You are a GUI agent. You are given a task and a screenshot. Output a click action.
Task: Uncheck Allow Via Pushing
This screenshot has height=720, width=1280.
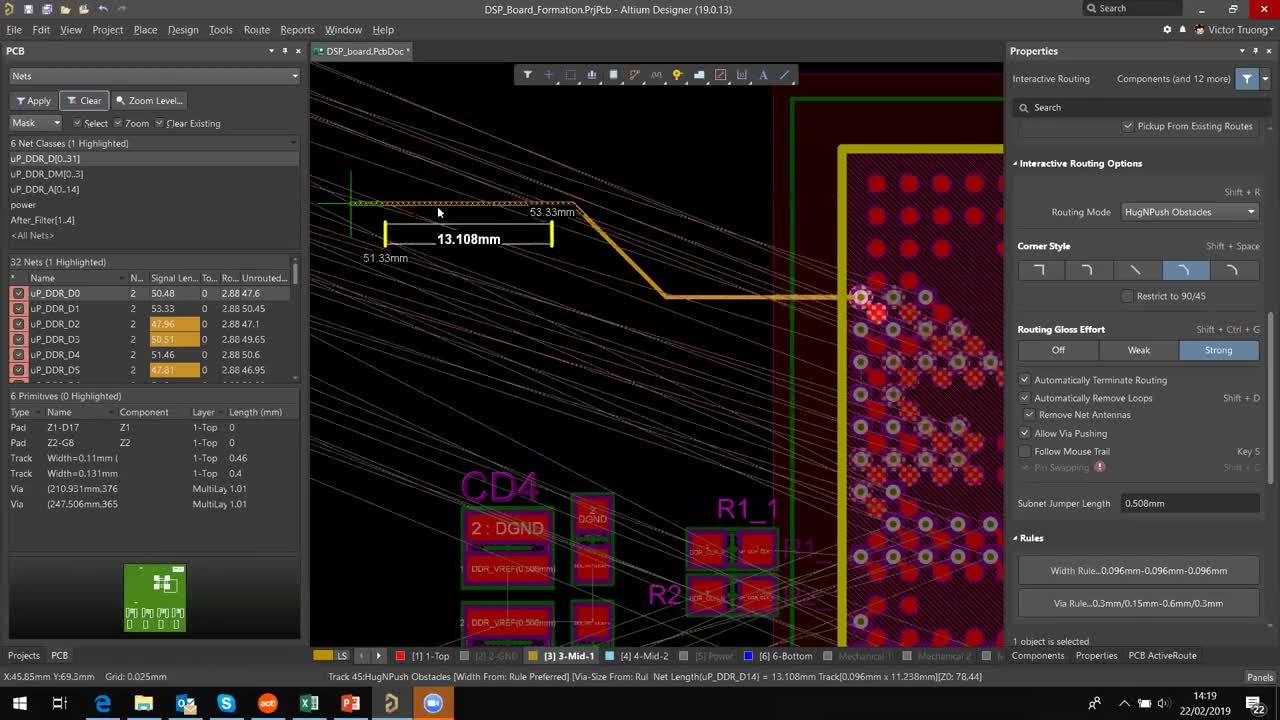pyautogui.click(x=1024, y=433)
